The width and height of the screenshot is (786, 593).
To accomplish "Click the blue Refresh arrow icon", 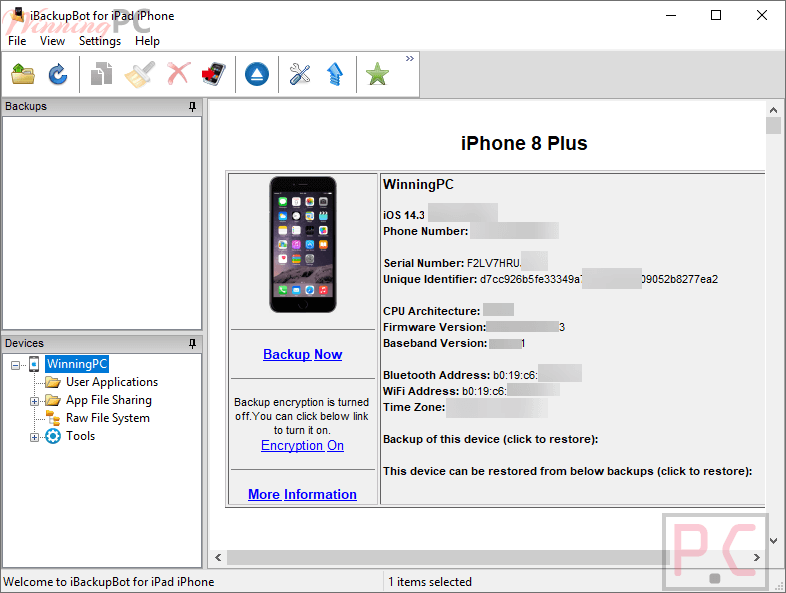I will point(58,75).
